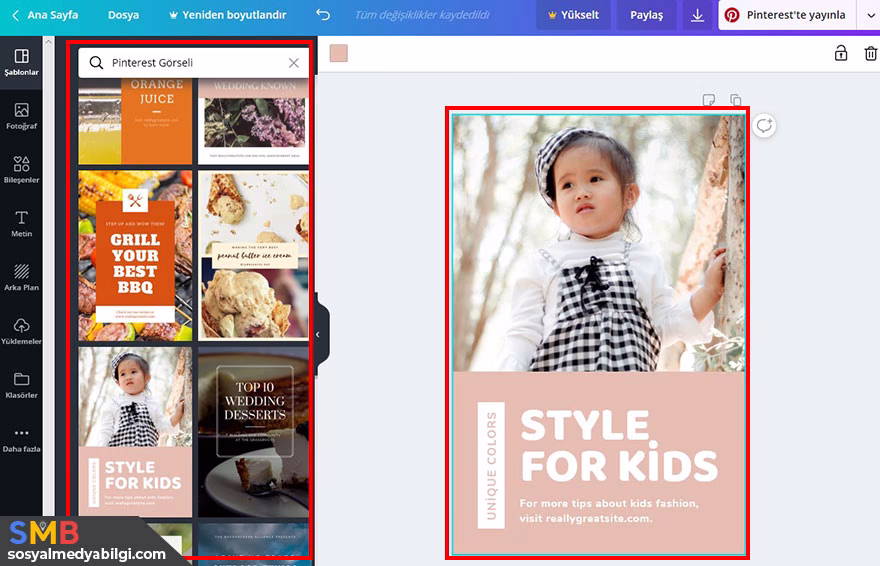Click the kids fashion tips text on canvas
The width and height of the screenshot is (880, 566).
609,510
